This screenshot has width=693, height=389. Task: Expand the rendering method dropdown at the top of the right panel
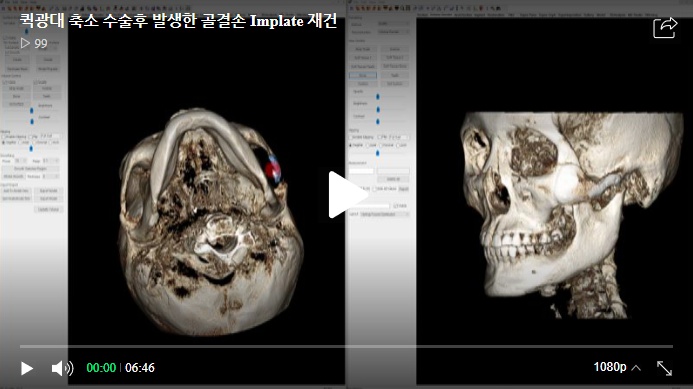pos(393,23)
